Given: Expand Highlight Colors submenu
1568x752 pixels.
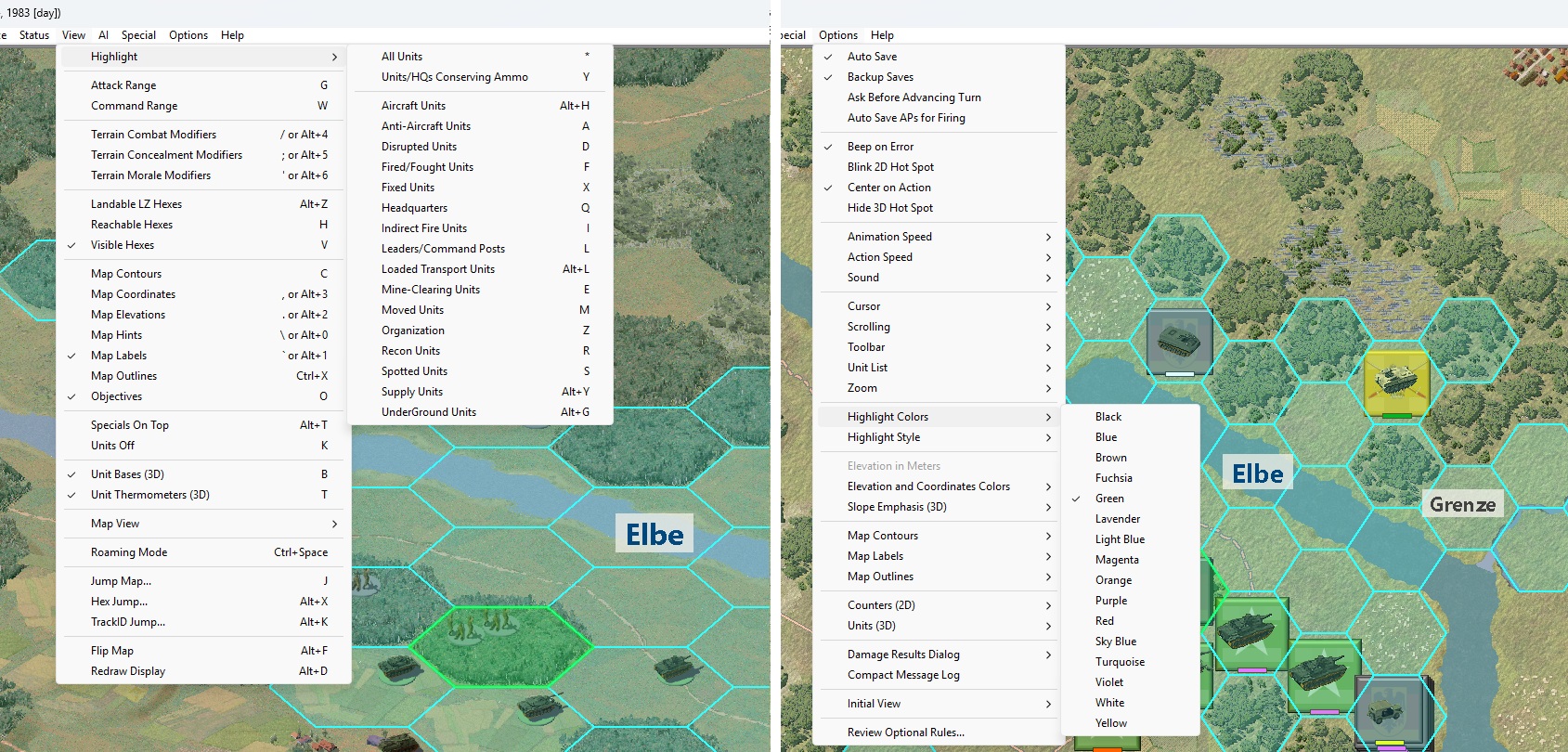Looking at the screenshot, I should point(939,417).
